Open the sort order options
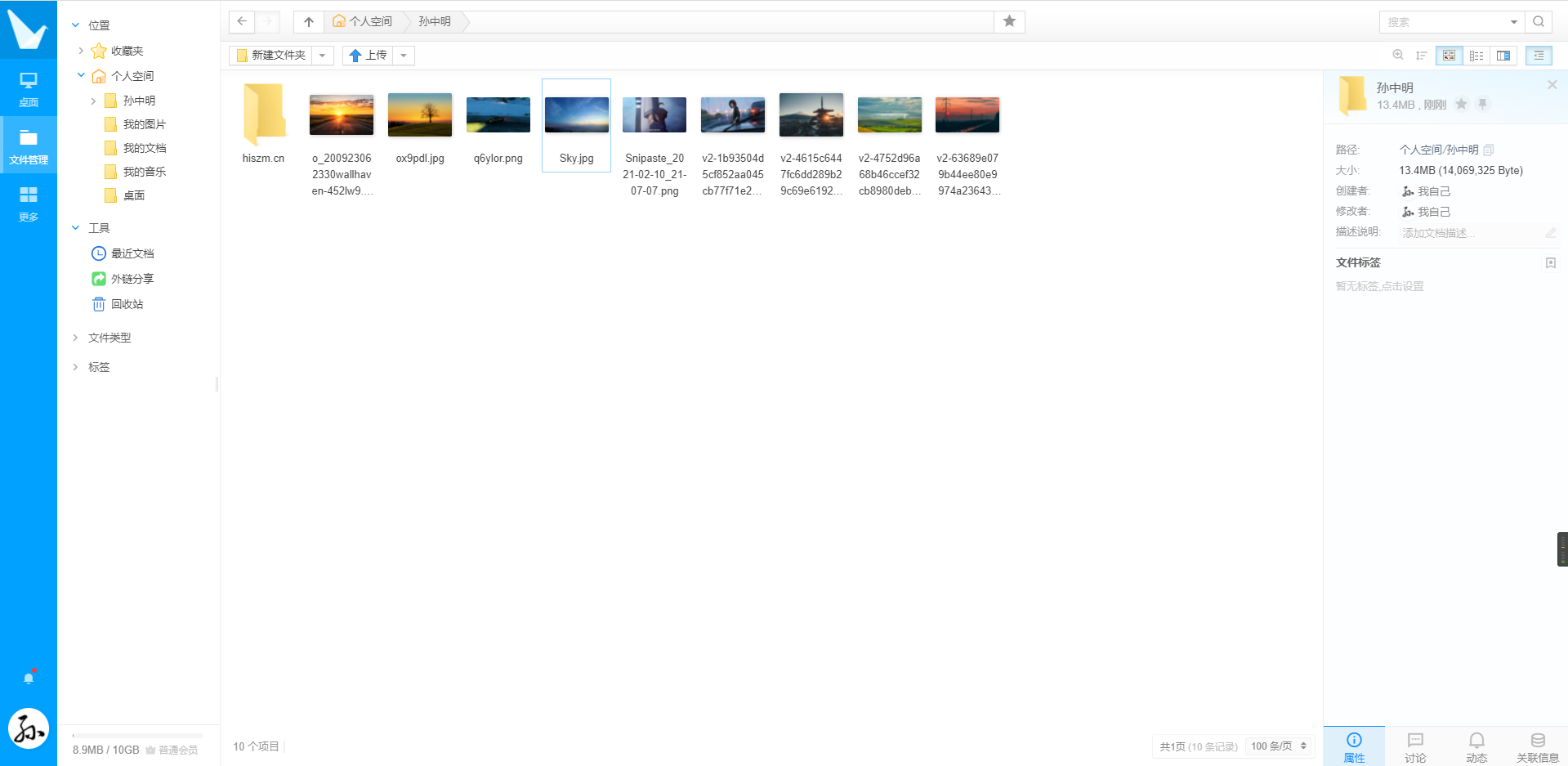The image size is (1568, 766). (x=1422, y=55)
